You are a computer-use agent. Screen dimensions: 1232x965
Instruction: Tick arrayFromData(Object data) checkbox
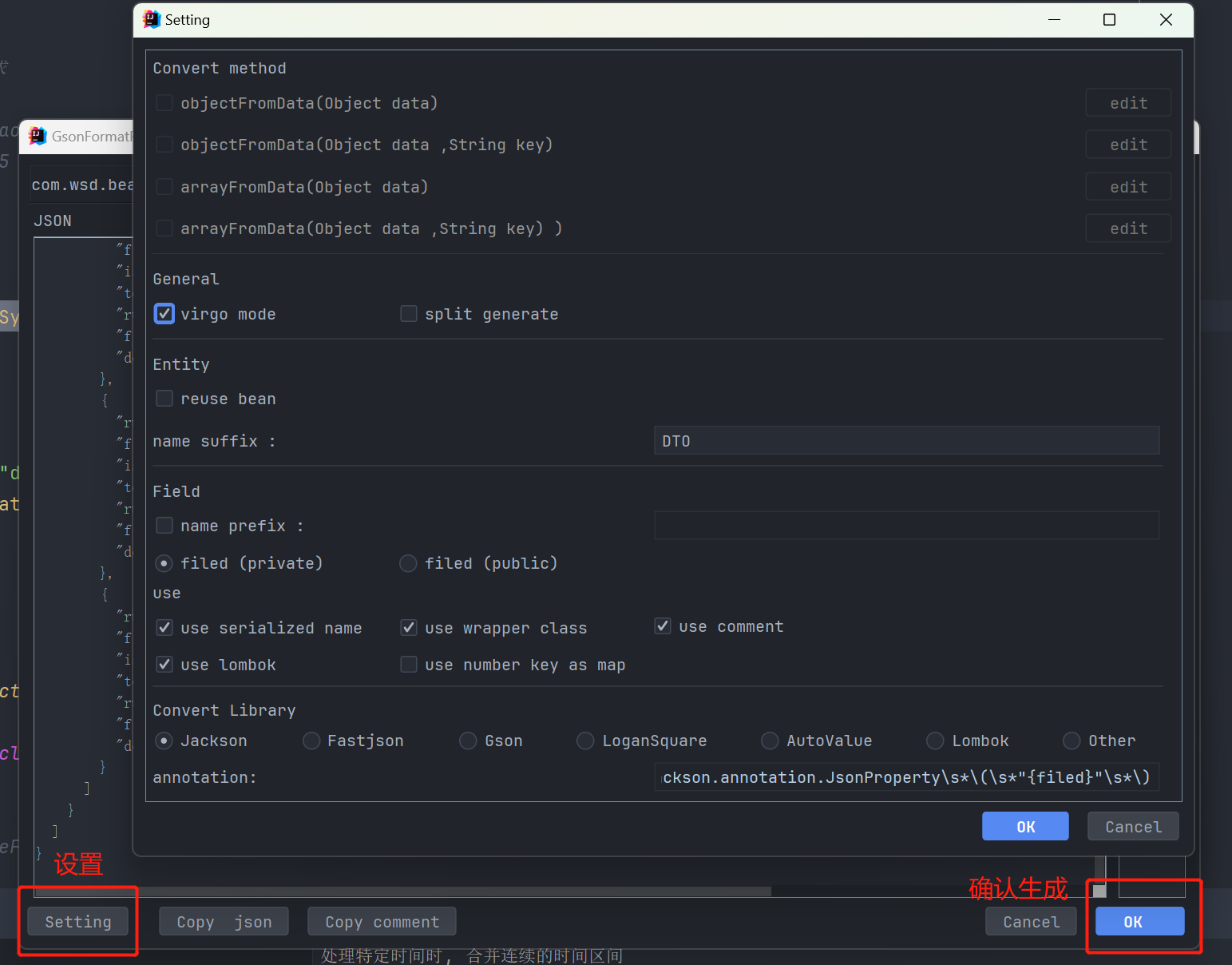[x=164, y=187]
